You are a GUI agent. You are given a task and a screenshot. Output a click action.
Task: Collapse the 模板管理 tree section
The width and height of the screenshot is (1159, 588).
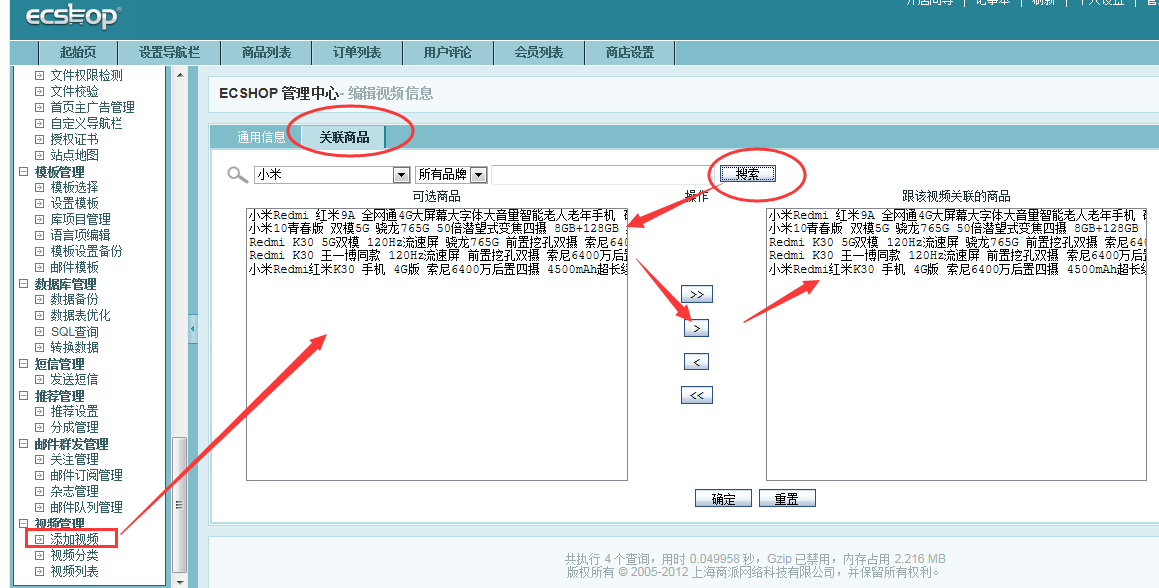point(24,172)
